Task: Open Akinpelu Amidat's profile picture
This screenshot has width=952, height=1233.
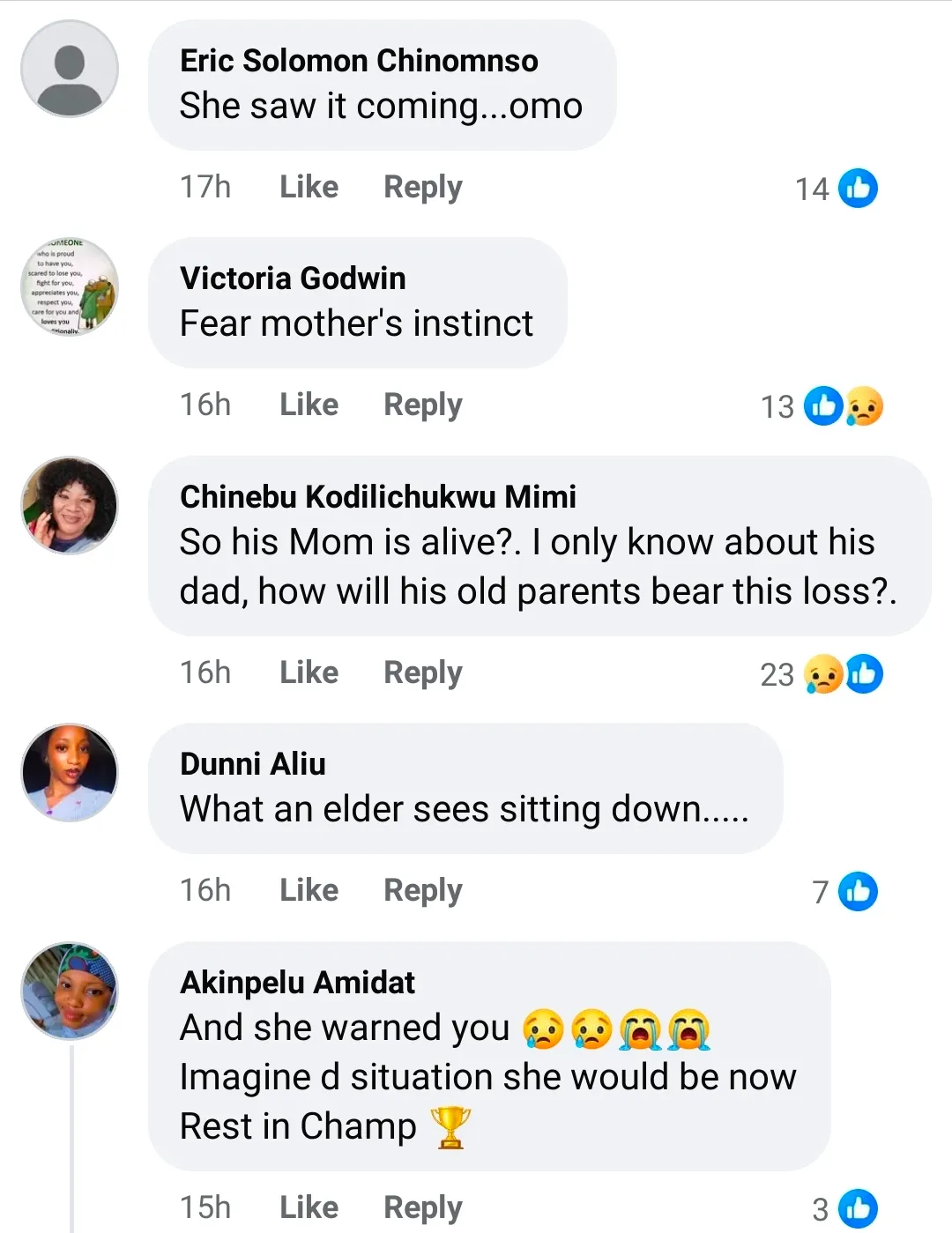Action: [x=70, y=991]
